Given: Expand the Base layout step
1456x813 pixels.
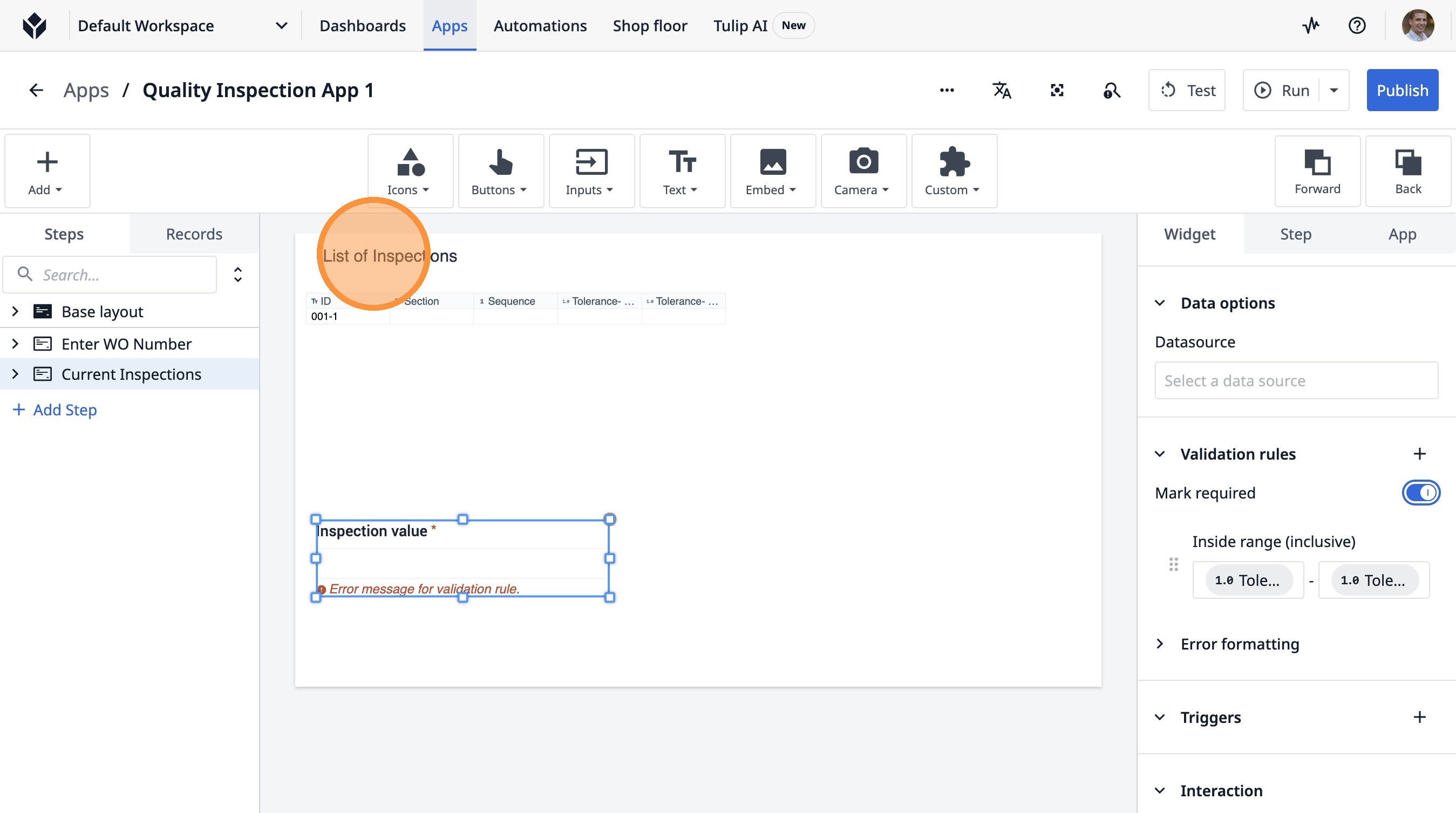Looking at the screenshot, I should point(15,311).
